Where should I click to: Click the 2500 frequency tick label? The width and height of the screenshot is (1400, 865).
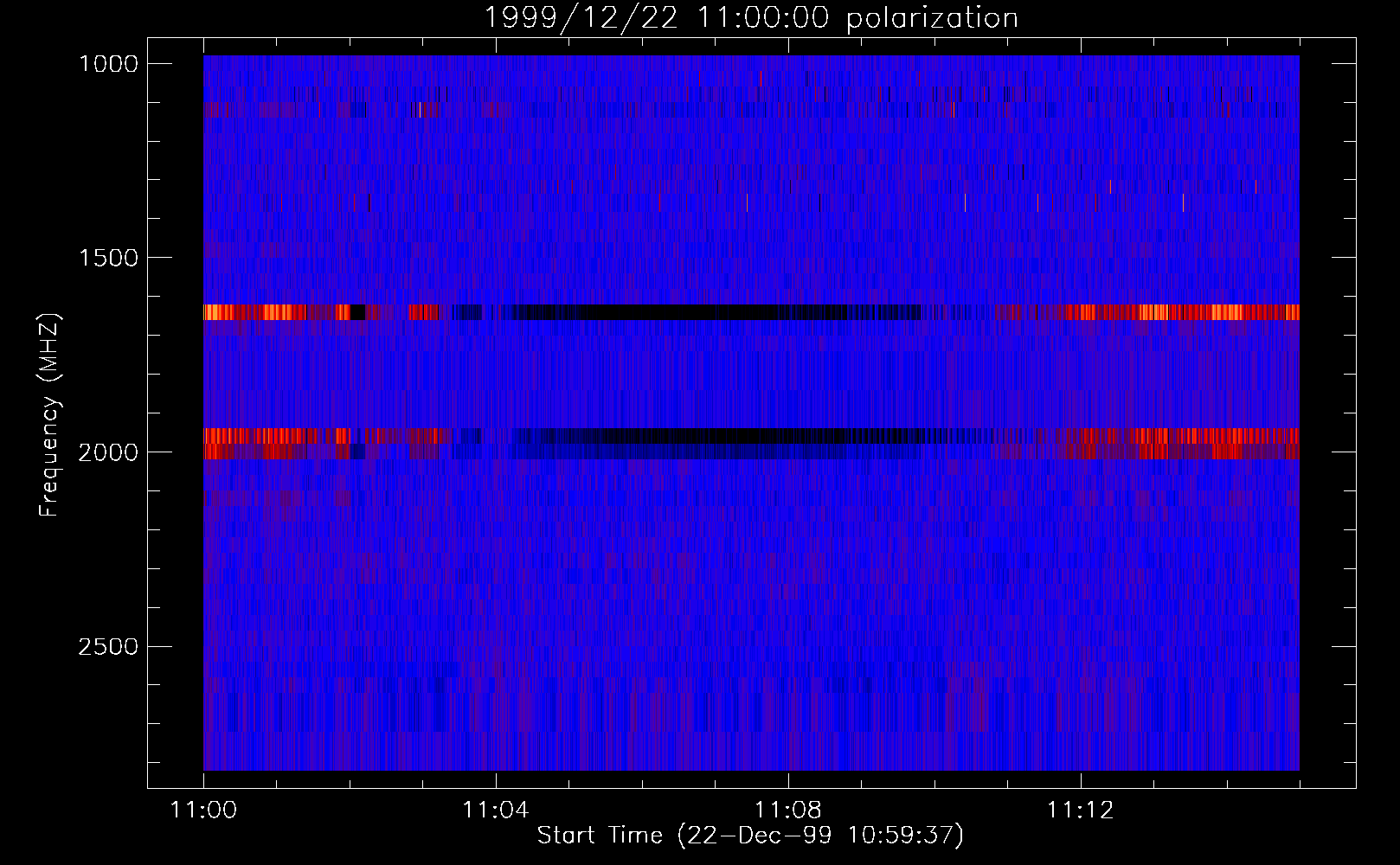(108, 647)
